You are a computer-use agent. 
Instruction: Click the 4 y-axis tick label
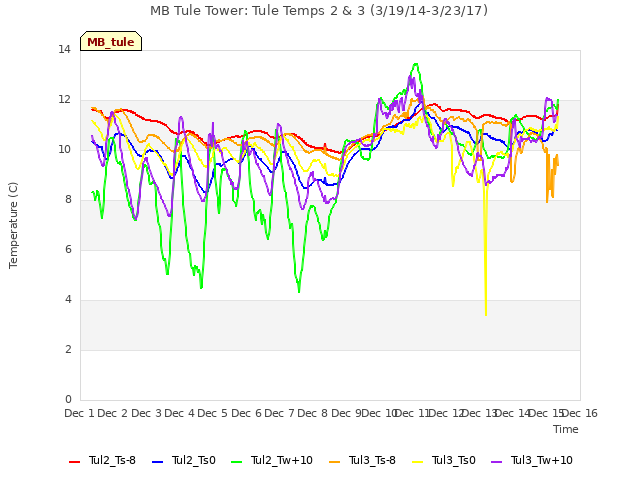(68, 300)
